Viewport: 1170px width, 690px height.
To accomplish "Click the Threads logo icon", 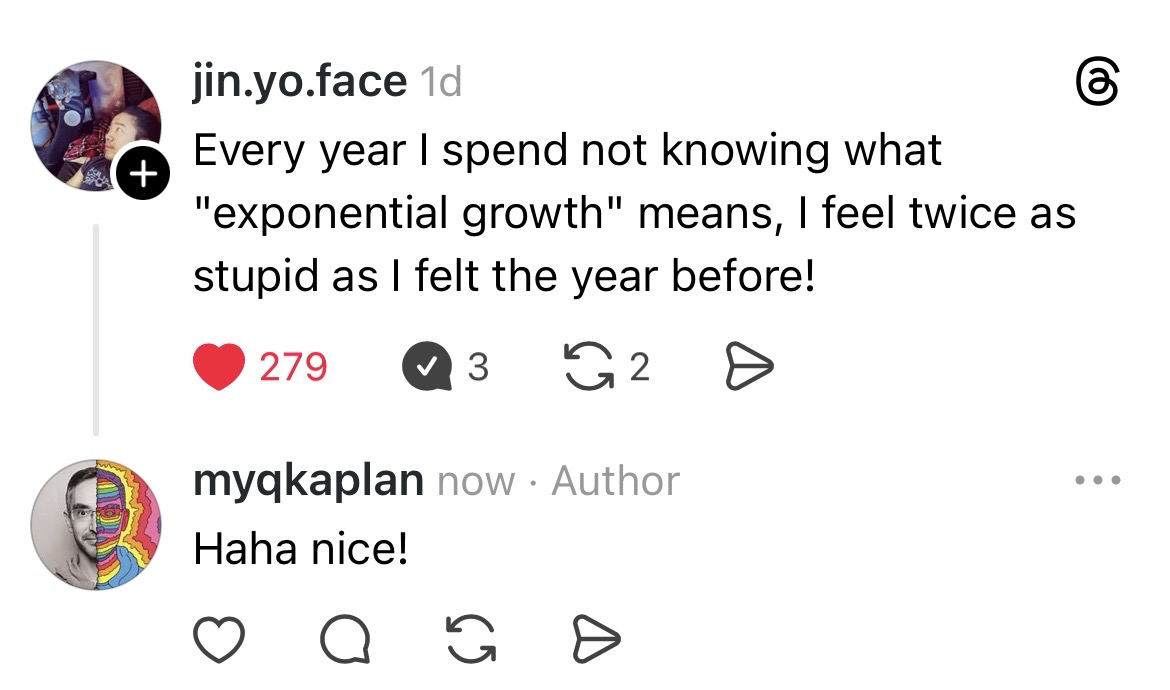I will (1096, 81).
